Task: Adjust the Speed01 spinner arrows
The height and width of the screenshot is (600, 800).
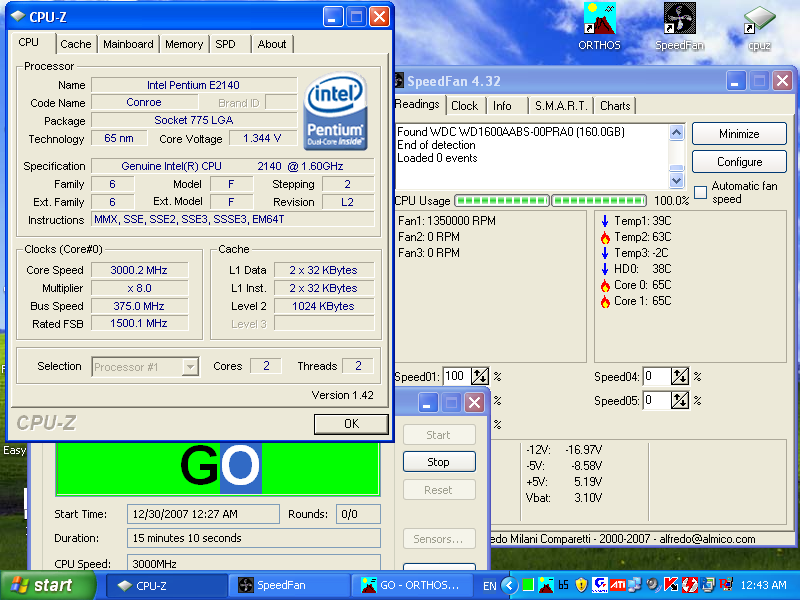Action: (481, 377)
